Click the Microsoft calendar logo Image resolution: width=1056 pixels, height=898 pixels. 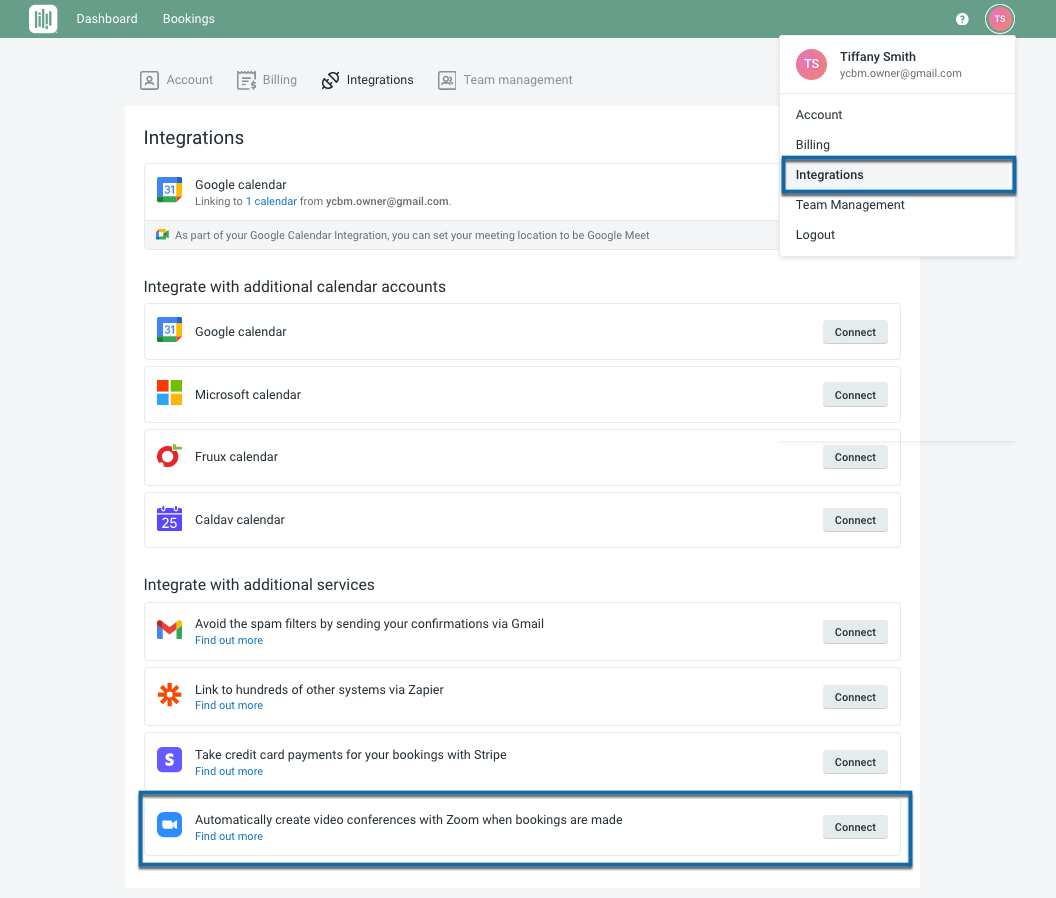click(x=169, y=393)
